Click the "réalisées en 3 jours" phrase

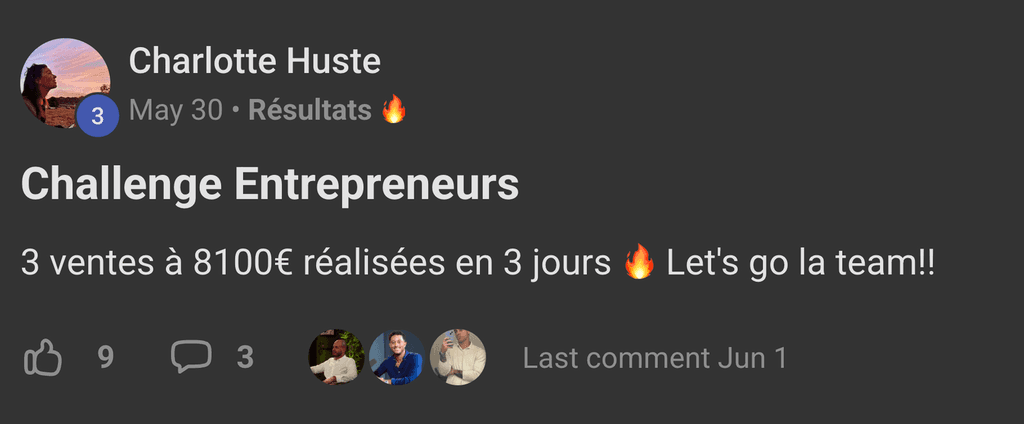coord(457,264)
